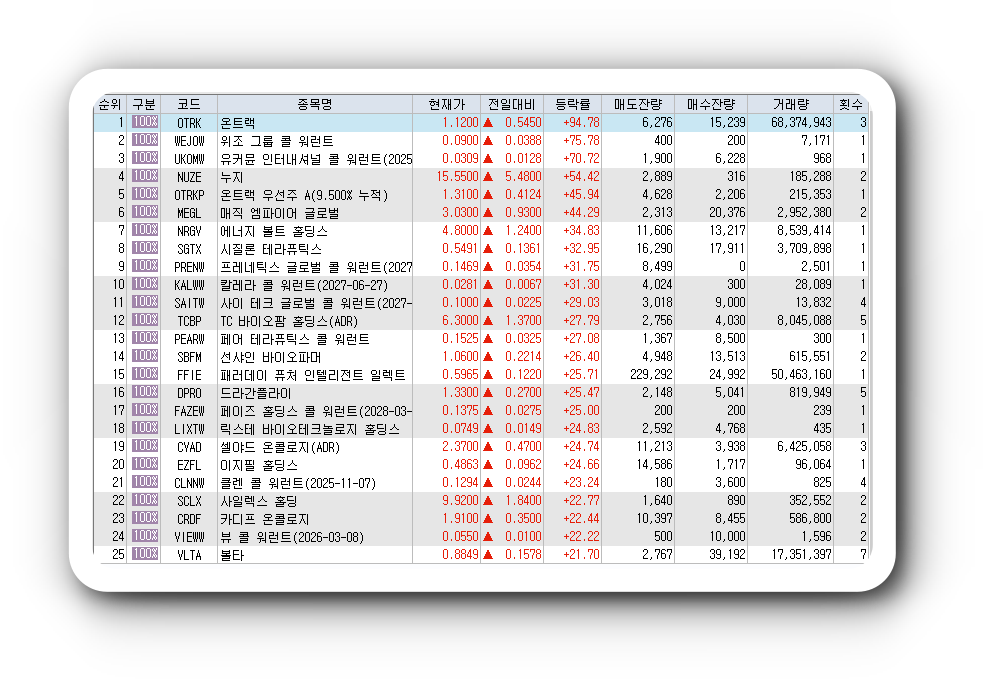983x679 pixels.
Task: Click the 100% badge in UKOMW row
Action: pyautogui.click(x=145, y=157)
